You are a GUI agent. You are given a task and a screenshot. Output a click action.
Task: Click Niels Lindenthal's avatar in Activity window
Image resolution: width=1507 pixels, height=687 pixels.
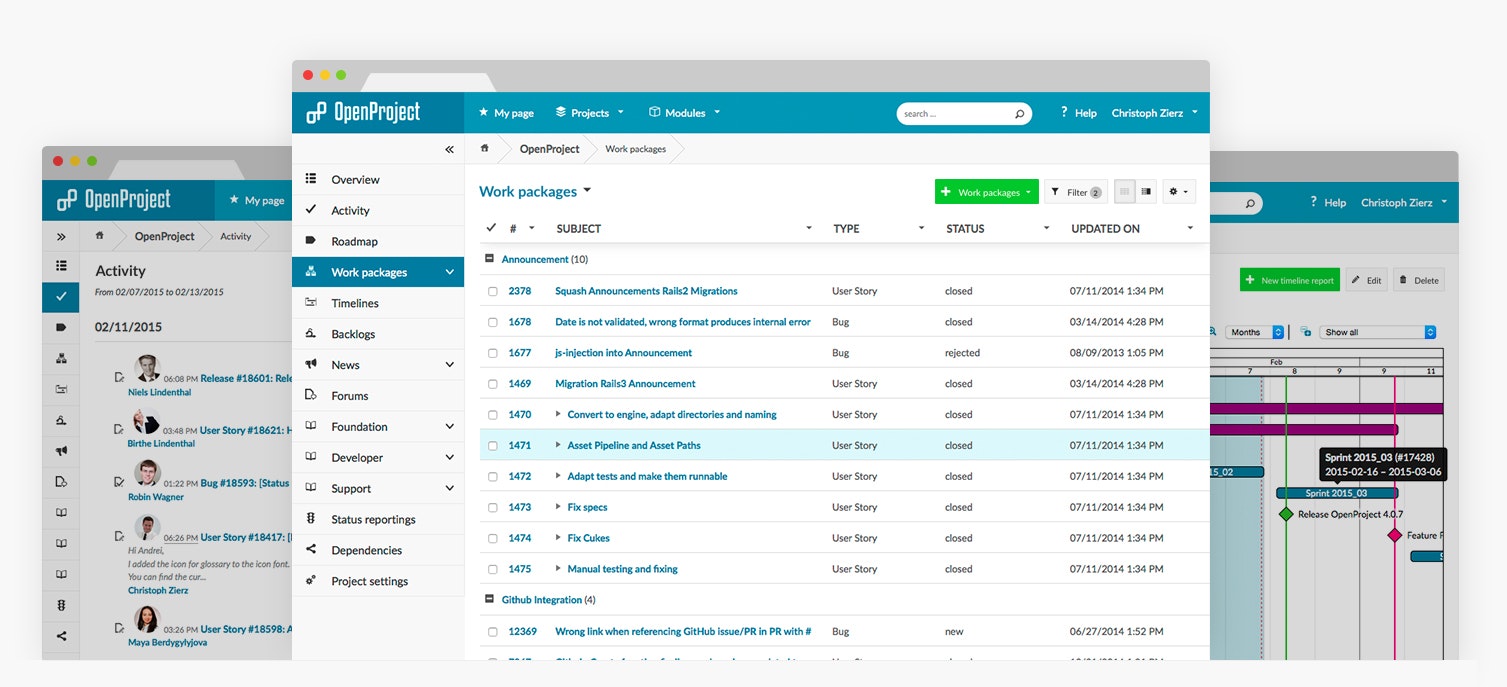click(x=148, y=368)
